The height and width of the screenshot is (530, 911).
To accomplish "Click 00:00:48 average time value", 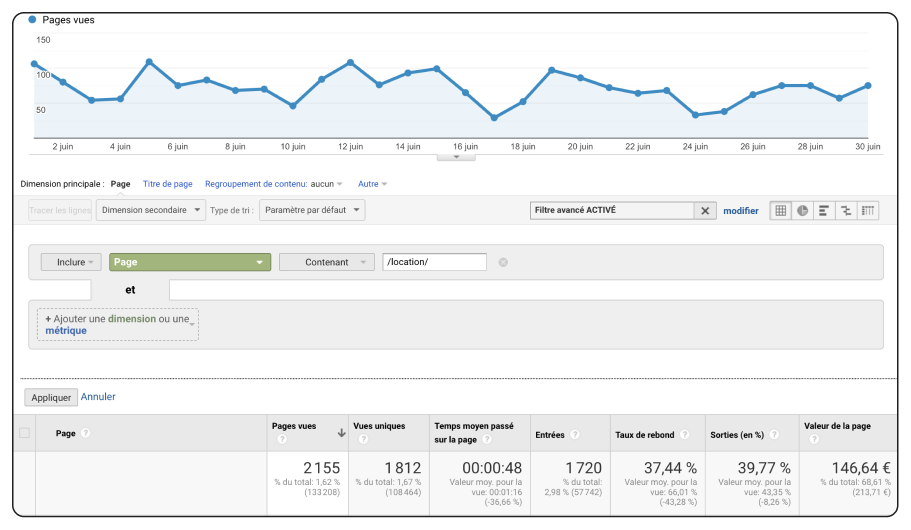I will tap(492, 468).
